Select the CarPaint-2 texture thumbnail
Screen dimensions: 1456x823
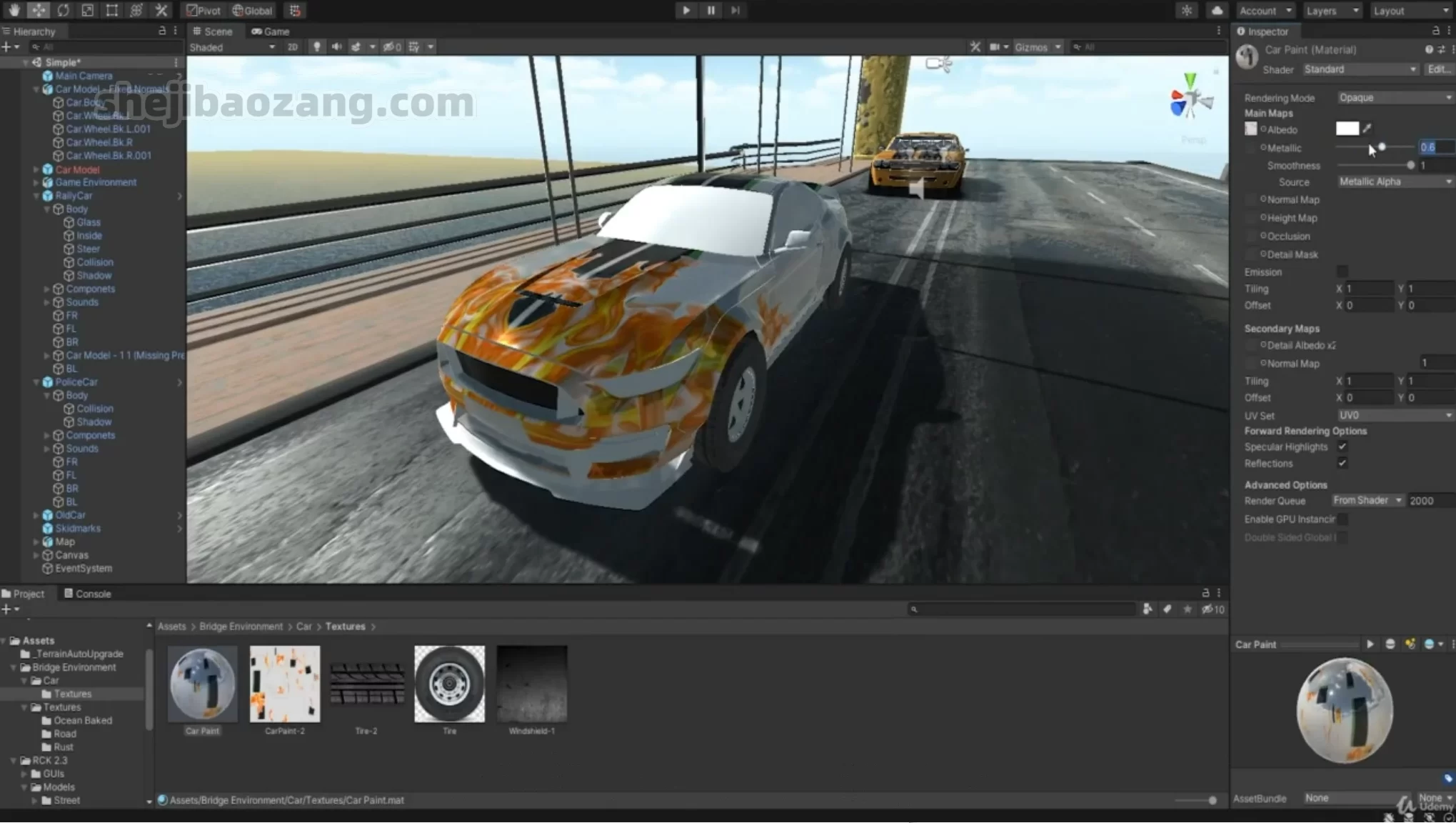[285, 684]
